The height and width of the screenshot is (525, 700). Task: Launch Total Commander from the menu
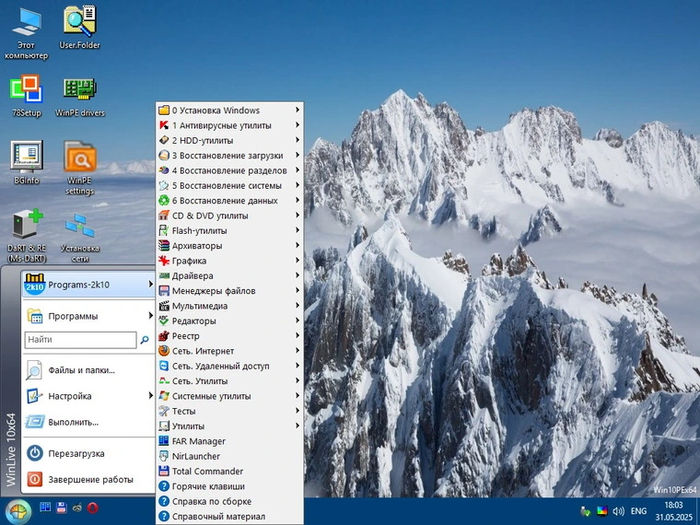[x=207, y=471]
